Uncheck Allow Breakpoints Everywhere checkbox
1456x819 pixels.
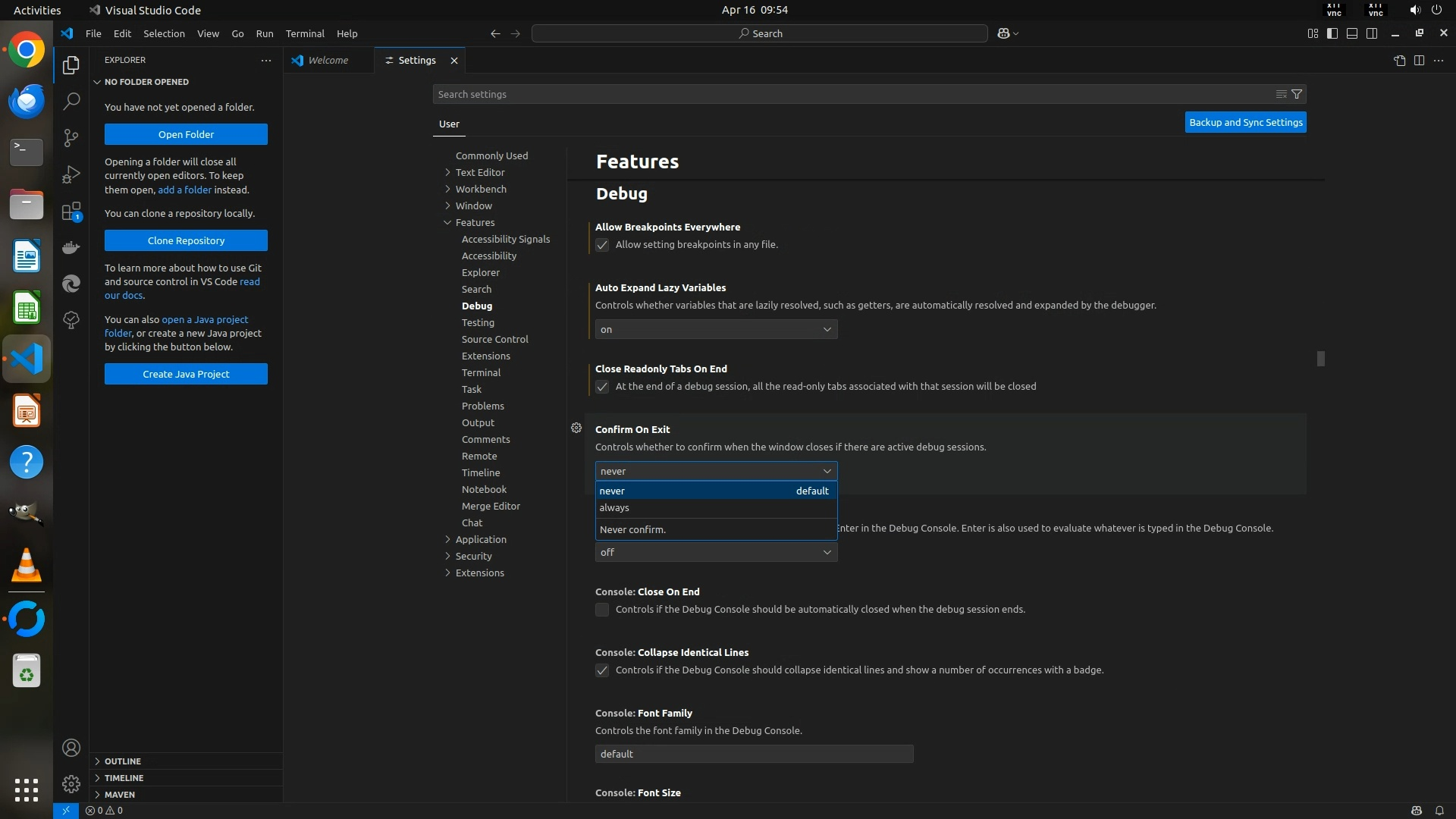pyautogui.click(x=602, y=245)
